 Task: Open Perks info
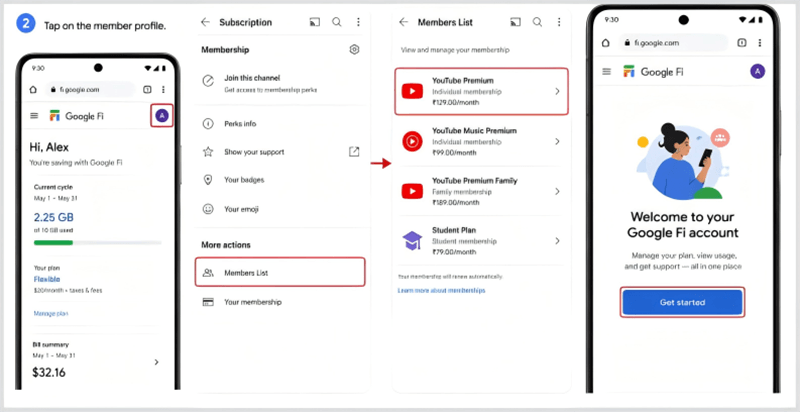tap(280, 123)
